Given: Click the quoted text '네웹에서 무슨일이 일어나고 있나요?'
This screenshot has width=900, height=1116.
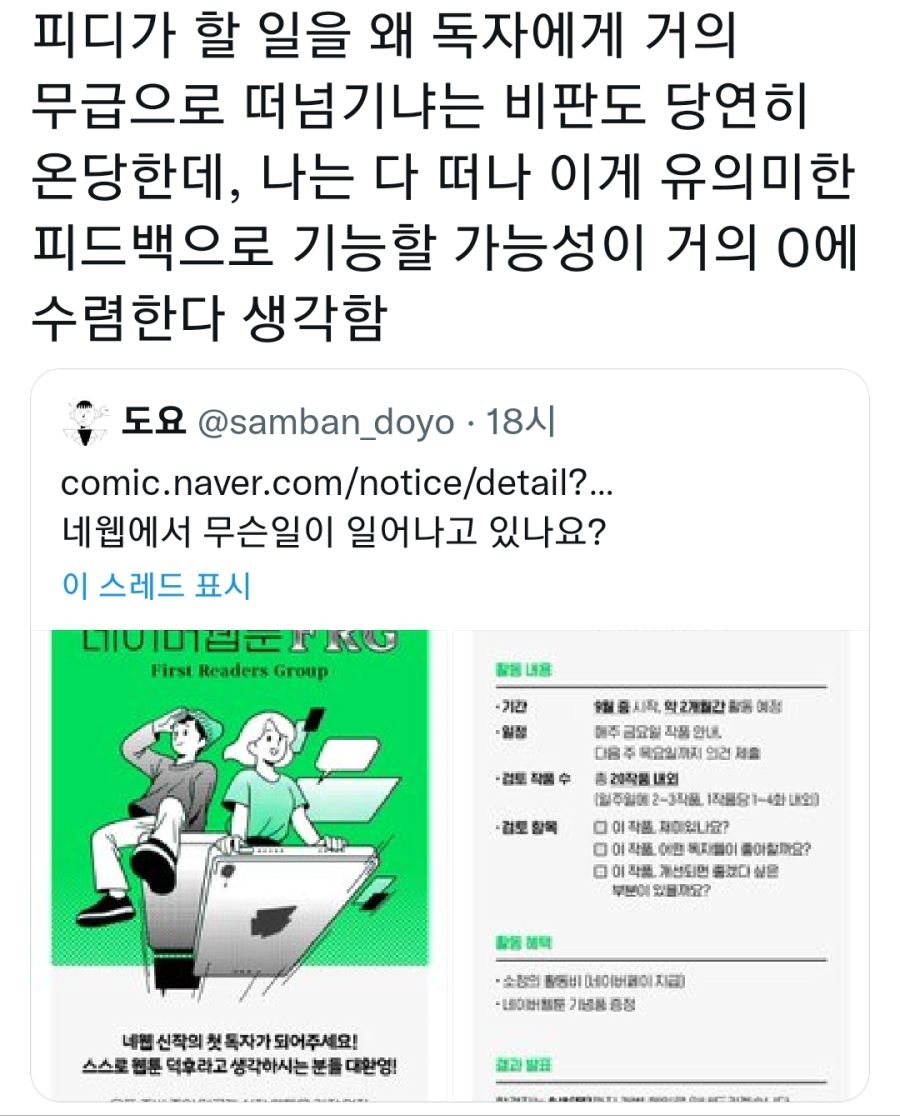Looking at the screenshot, I should click(x=334, y=531).
